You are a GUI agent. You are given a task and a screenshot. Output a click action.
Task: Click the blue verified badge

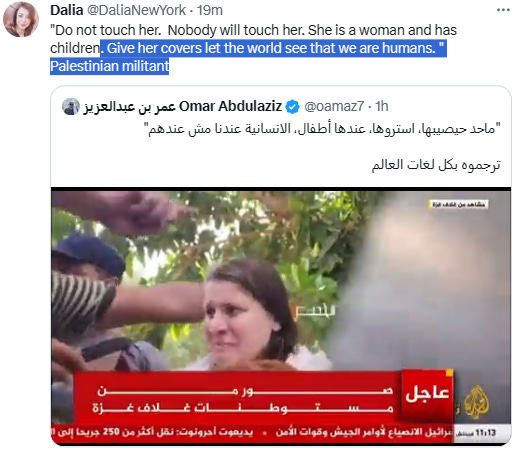pos(293,107)
